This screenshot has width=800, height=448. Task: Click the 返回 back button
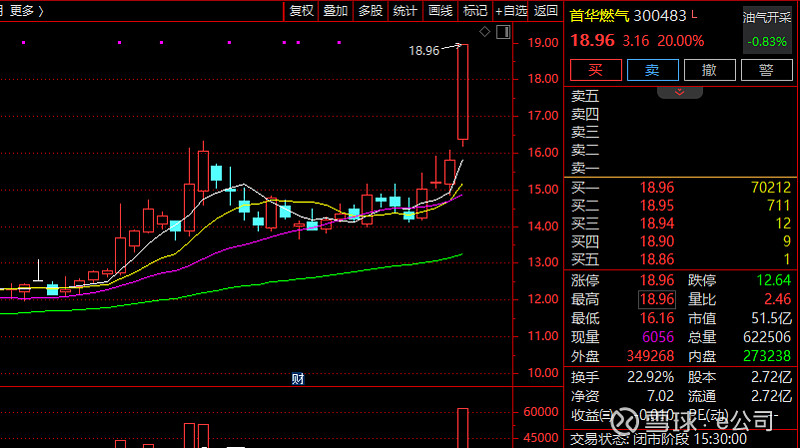pos(546,11)
